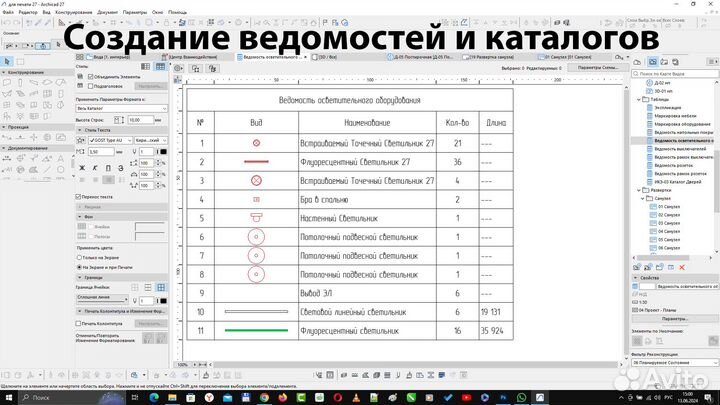
Task: Select the Slab tool in Конструирование
Action: coord(47,83)
